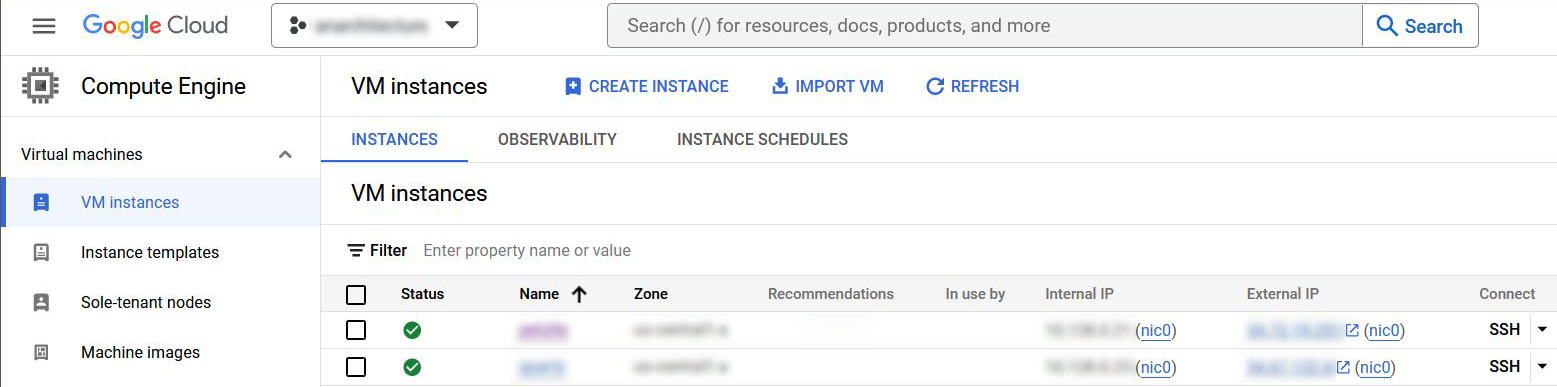1557x387 pixels.
Task: Click the Compute Engine chip icon
Action: coord(40,87)
